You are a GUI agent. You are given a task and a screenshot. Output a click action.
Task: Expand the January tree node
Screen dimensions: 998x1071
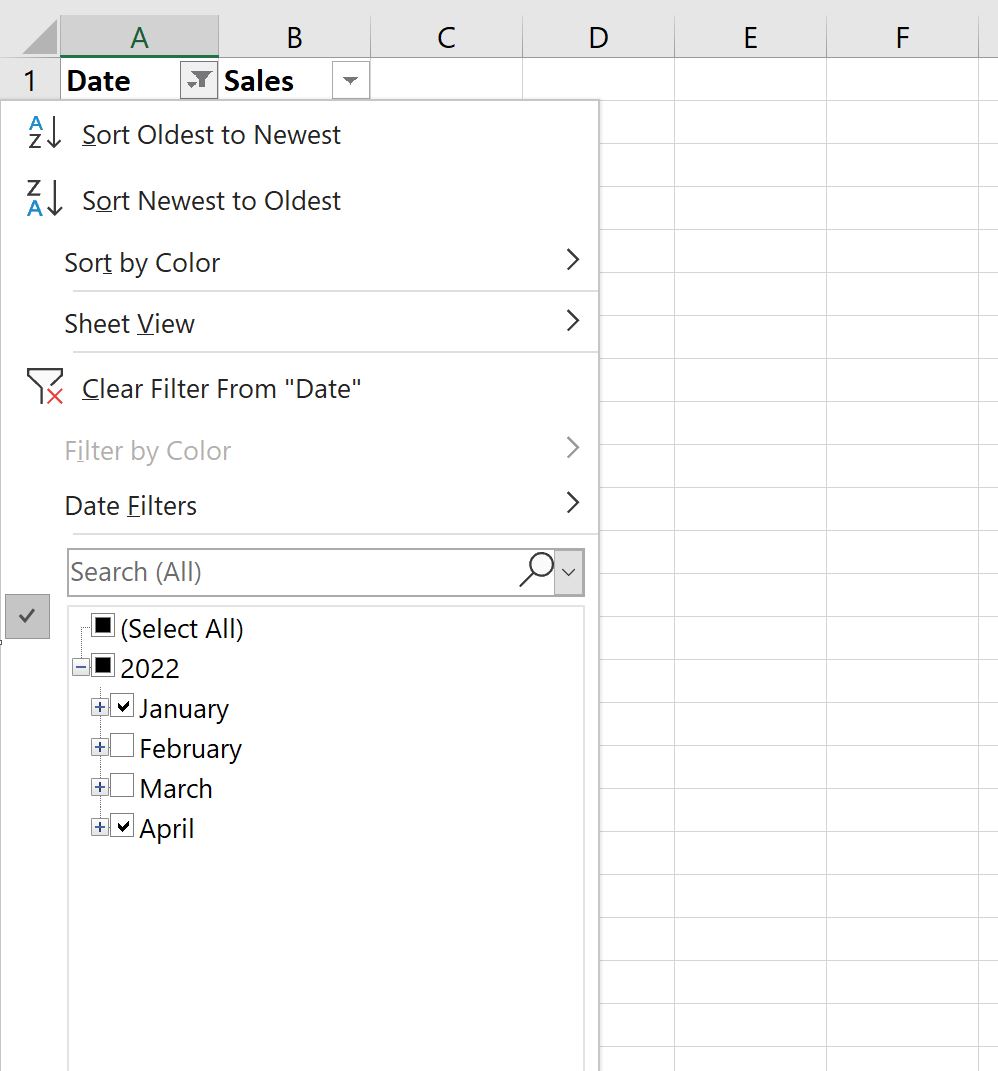point(99,705)
